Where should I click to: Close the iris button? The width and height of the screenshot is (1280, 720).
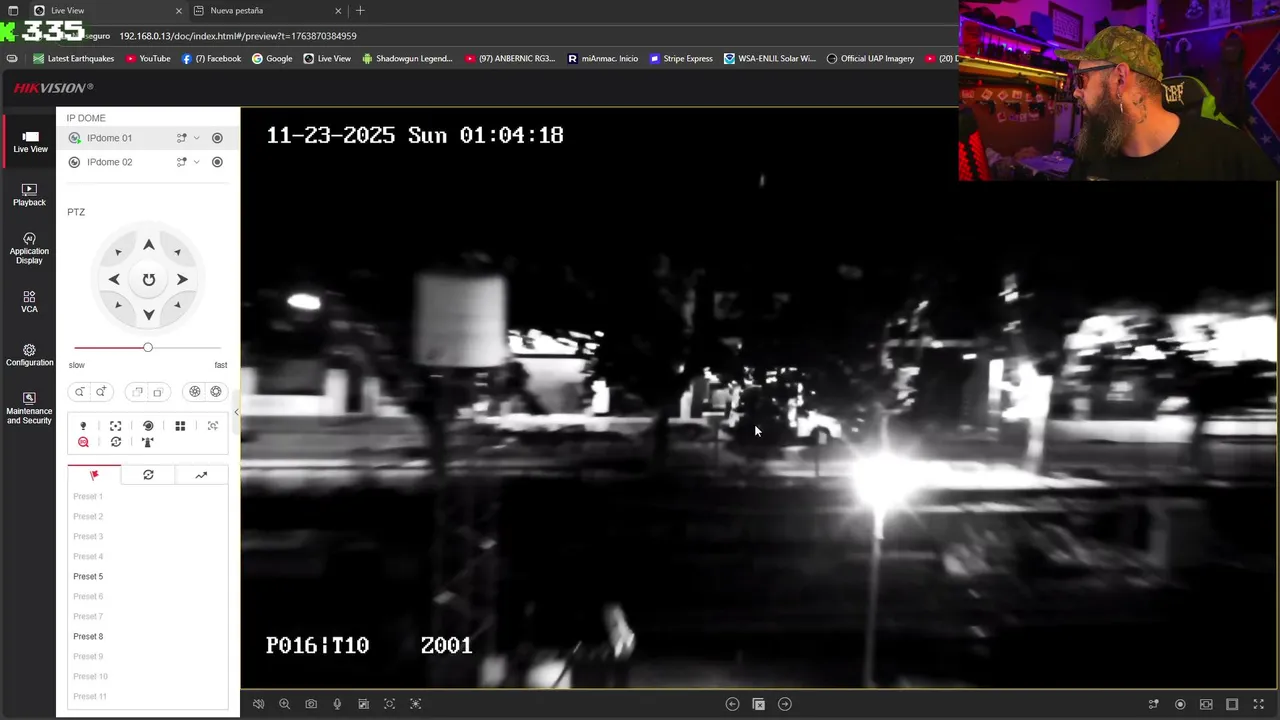pos(195,392)
